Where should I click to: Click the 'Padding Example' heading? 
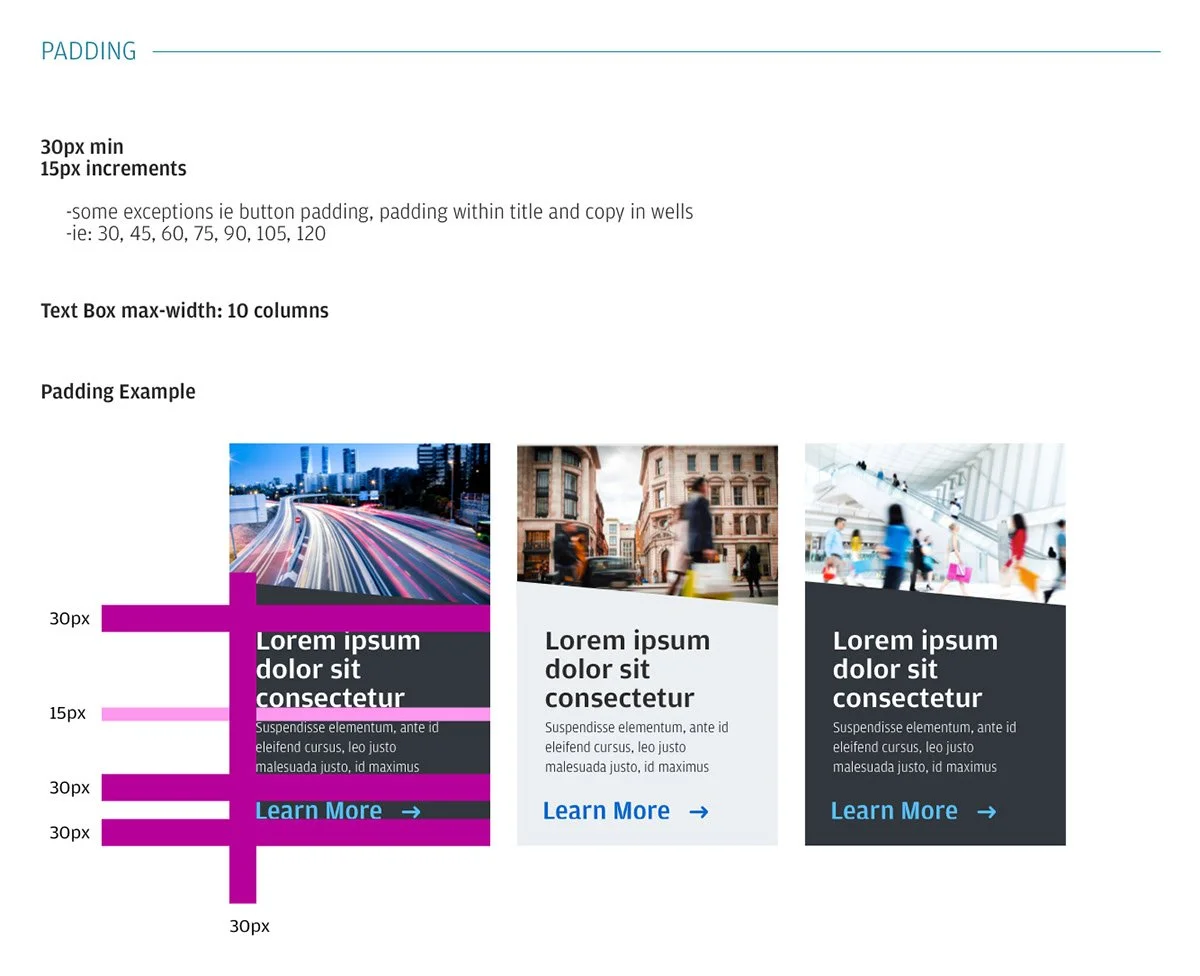[x=118, y=392]
